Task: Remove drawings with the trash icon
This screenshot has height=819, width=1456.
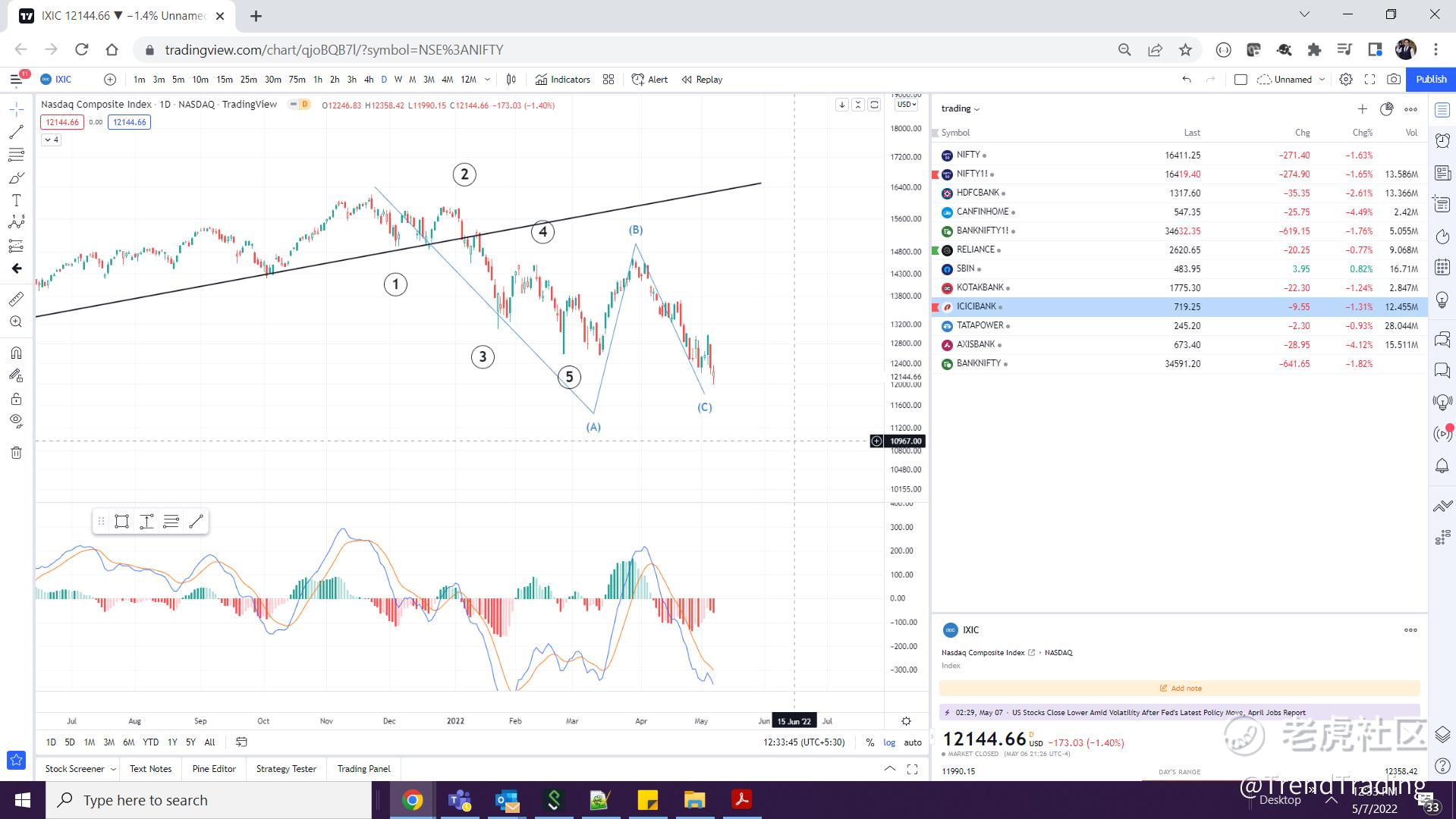Action: coord(16,453)
